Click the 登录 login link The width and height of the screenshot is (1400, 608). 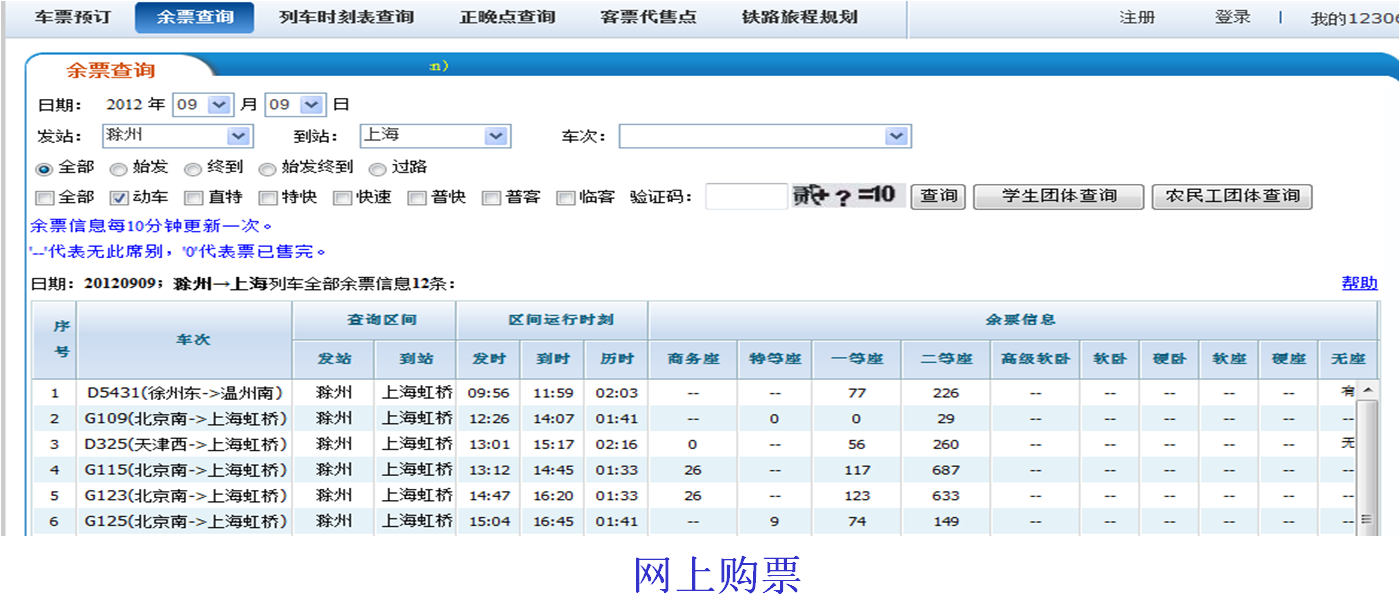1232,17
